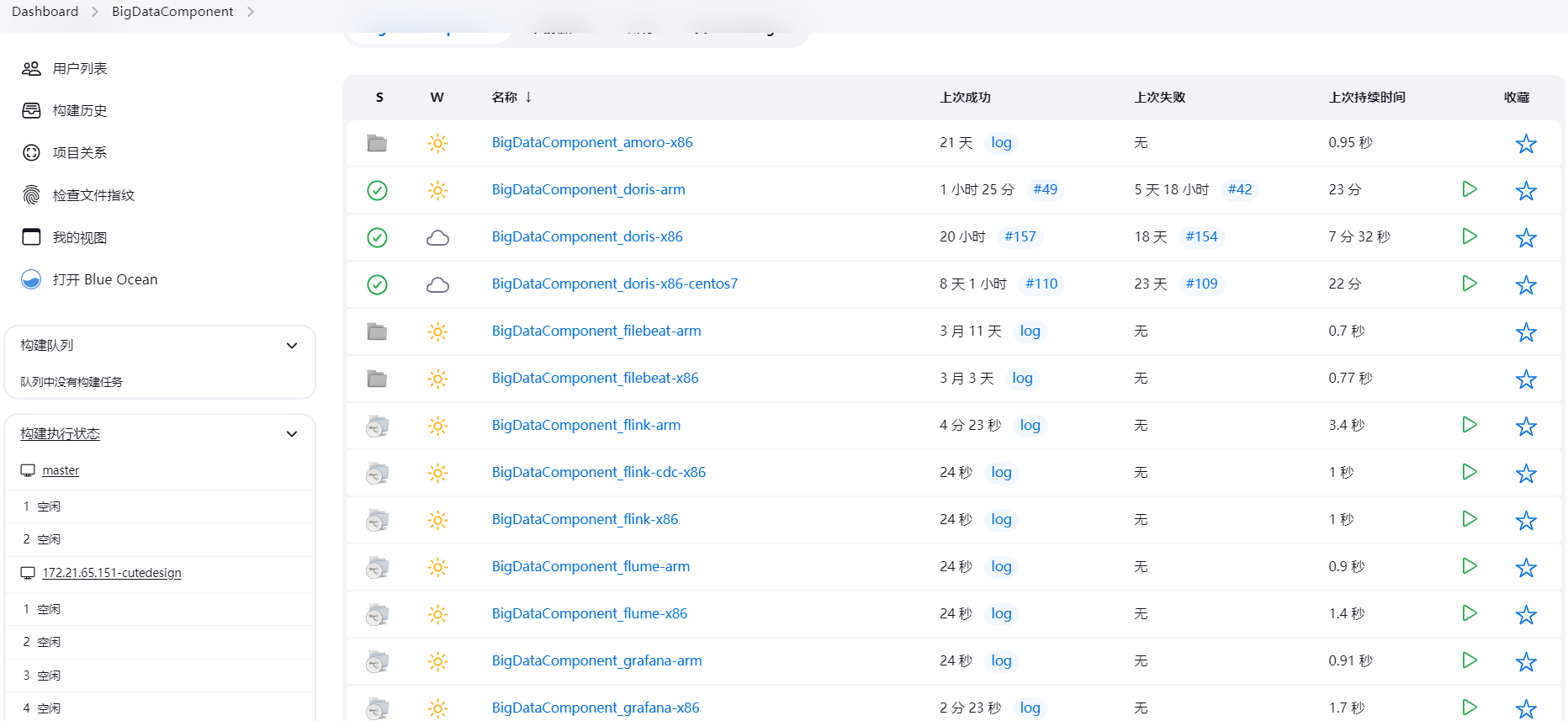Open the Blue Ocean icon
This screenshot has height=721, width=1568.
point(31,279)
